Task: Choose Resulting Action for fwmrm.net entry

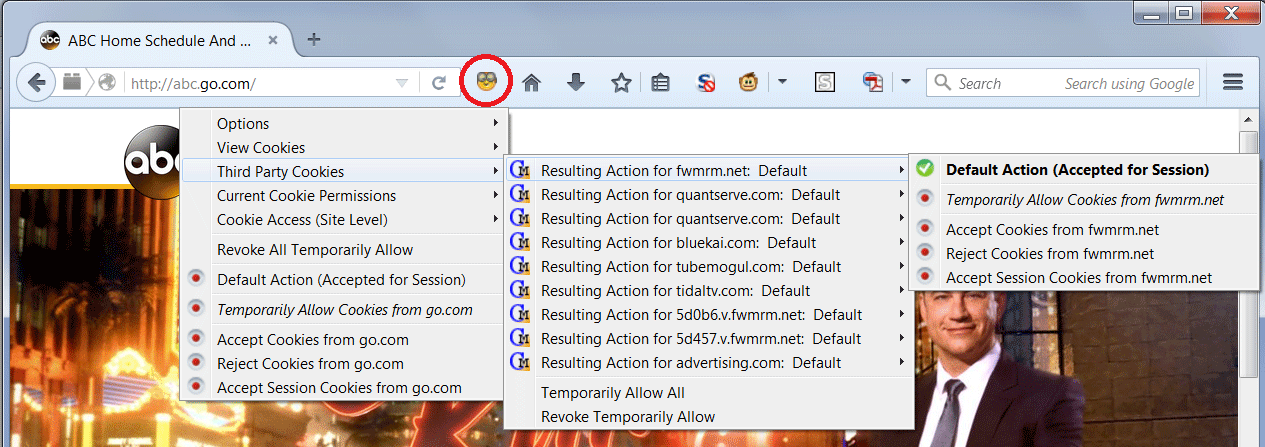Action: [x=708, y=171]
